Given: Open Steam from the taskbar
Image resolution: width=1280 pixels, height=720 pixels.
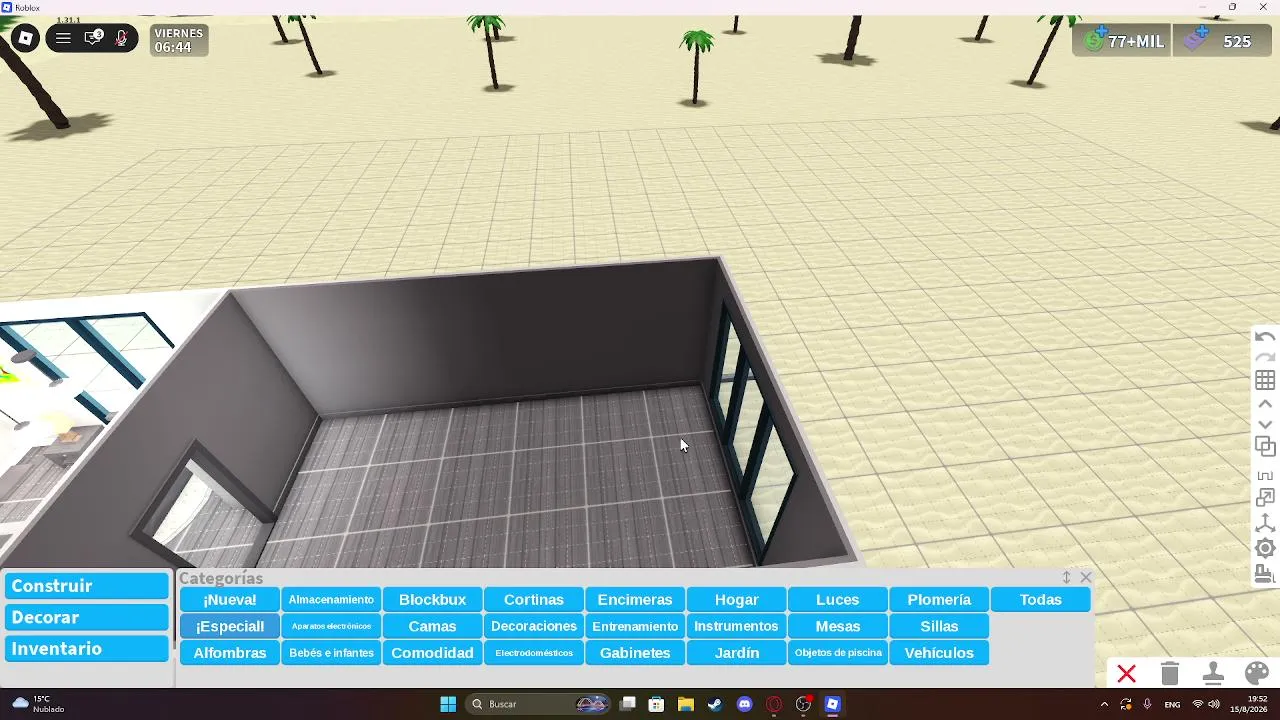Looking at the screenshot, I should click(715, 704).
